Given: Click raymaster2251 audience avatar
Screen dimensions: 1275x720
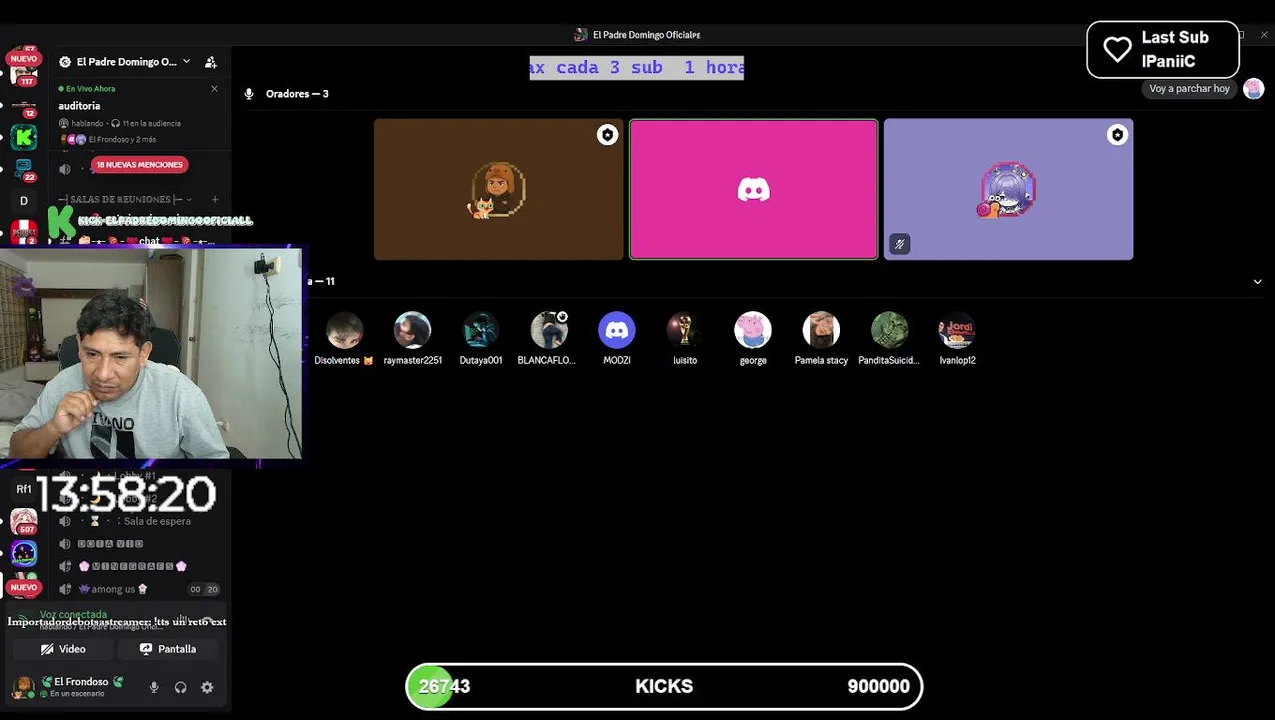Looking at the screenshot, I should tap(412, 330).
